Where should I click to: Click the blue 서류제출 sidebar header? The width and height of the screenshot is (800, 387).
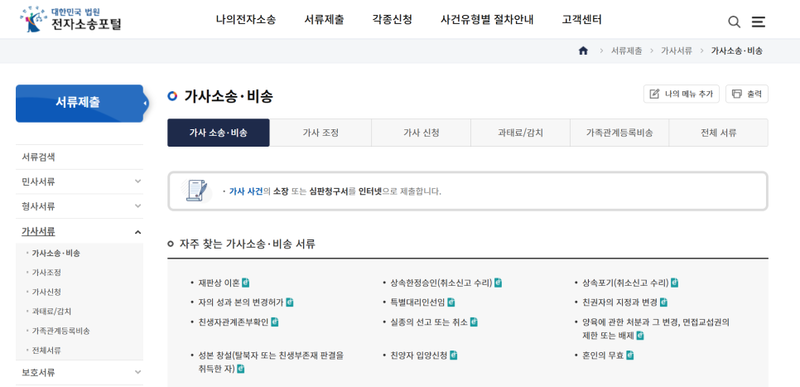pyautogui.click(x=79, y=103)
